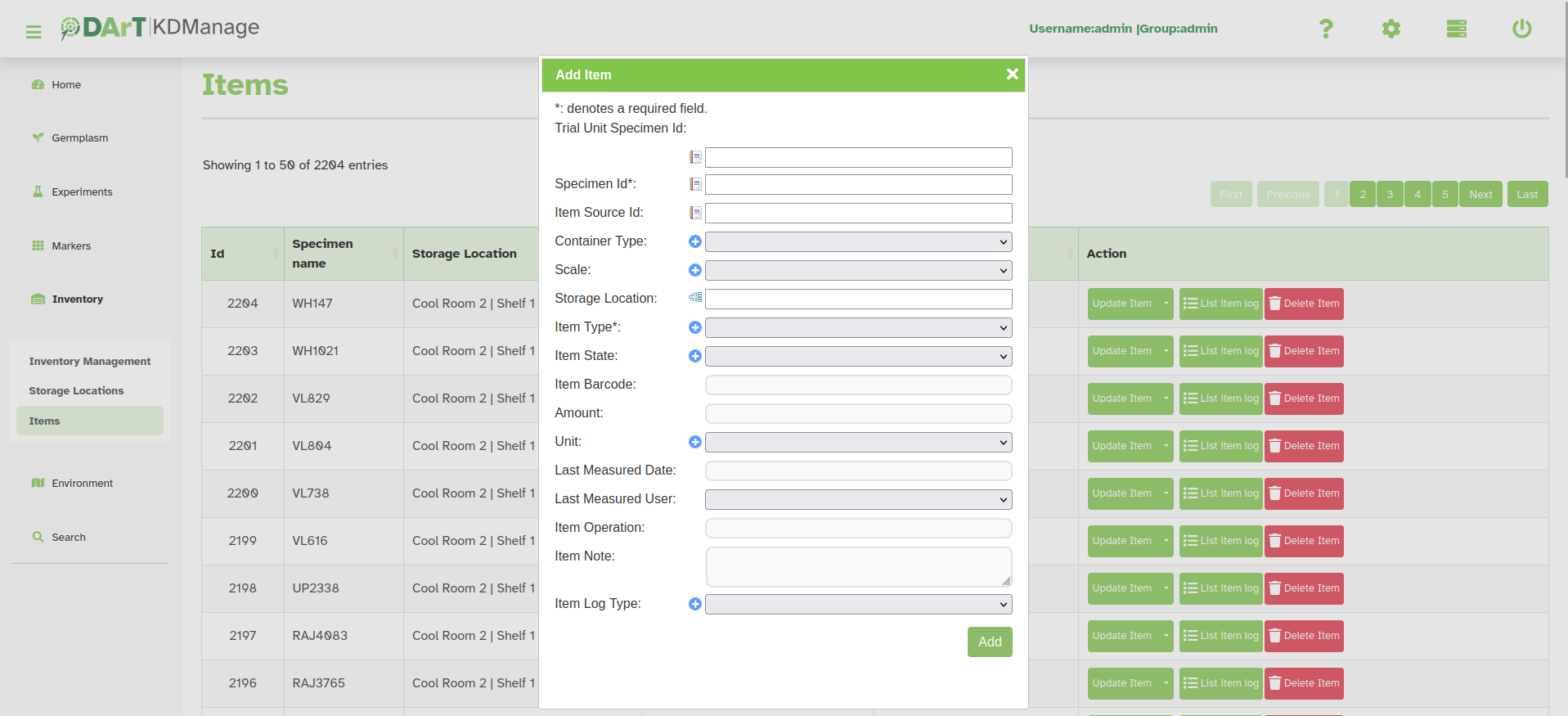The width and height of the screenshot is (1568, 716).
Task: Click the server list icon in header
Action: [x=1456, y=29]
